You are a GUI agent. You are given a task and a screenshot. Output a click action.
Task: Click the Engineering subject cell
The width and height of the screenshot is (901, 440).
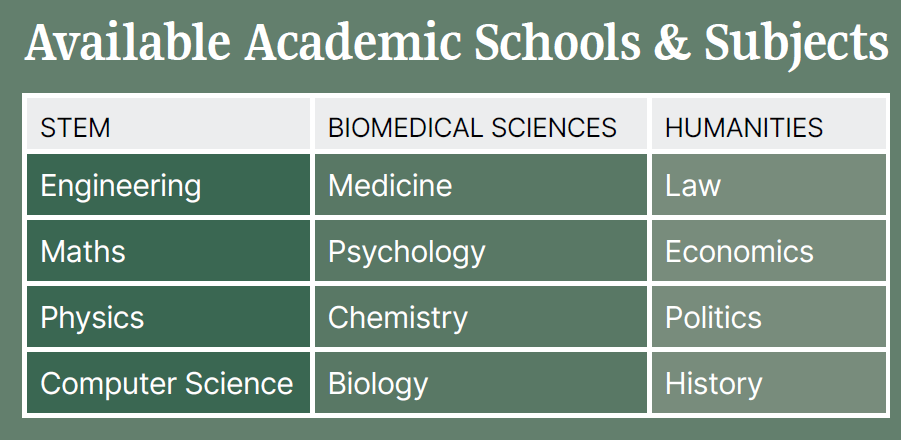pyautogui.click(x=168, y=184)
